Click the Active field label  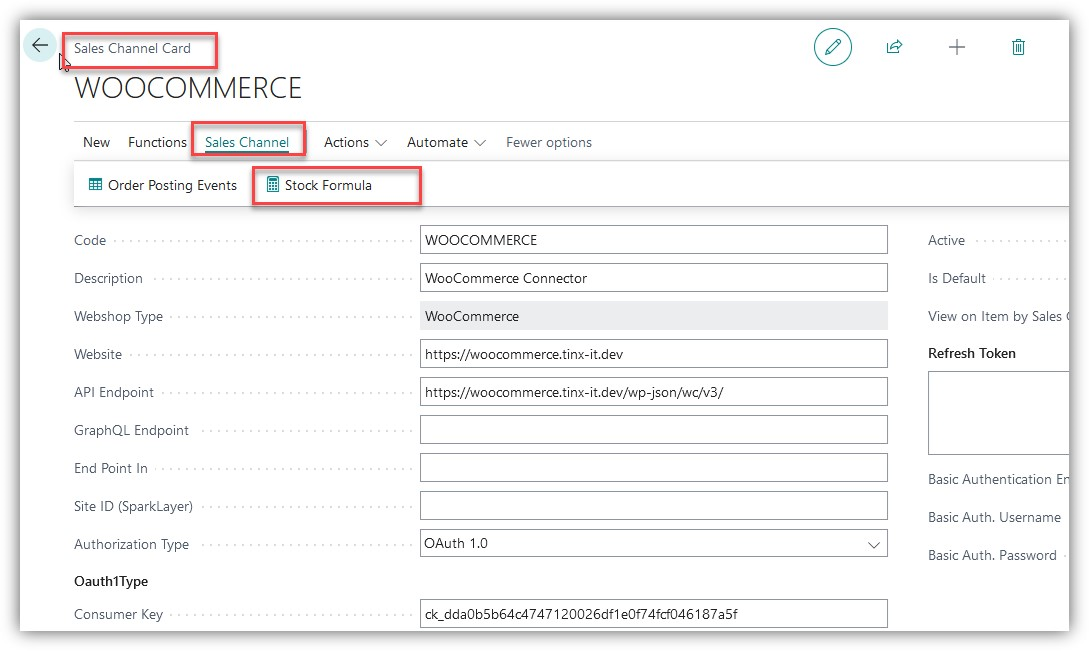(x=946, y=240)
